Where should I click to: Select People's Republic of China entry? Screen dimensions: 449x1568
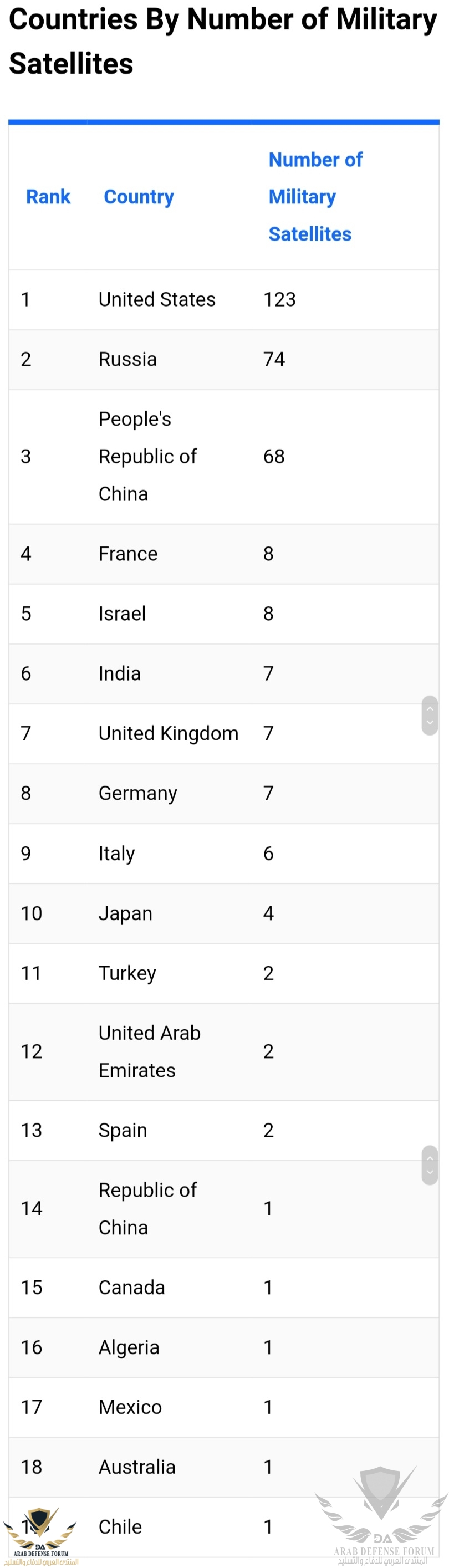(148, 457)
